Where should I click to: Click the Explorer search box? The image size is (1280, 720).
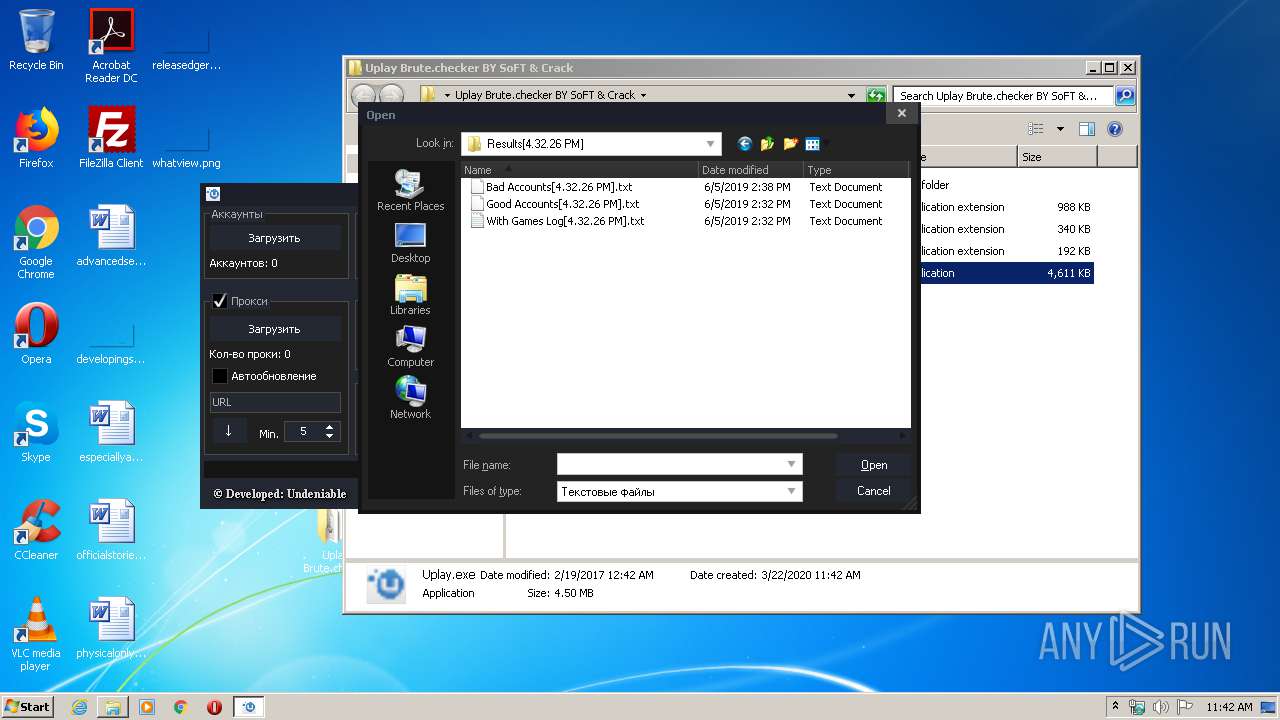pos(1003,96)
